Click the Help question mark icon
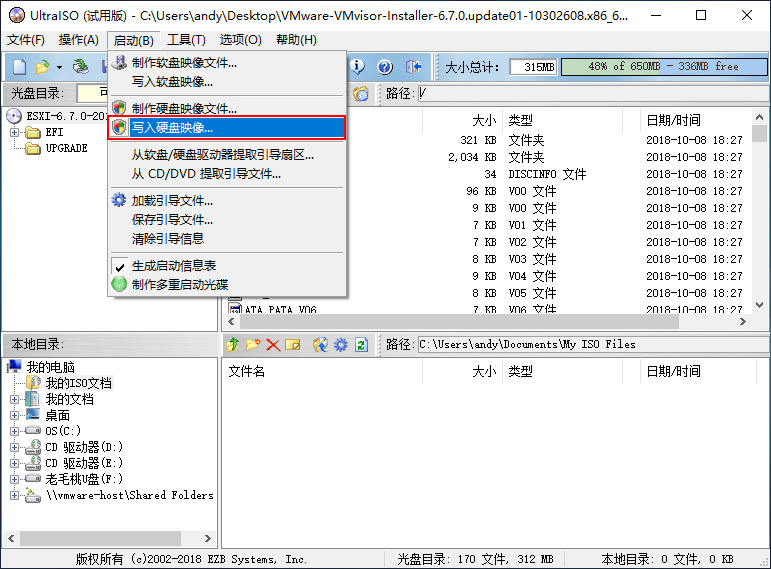 385,66
